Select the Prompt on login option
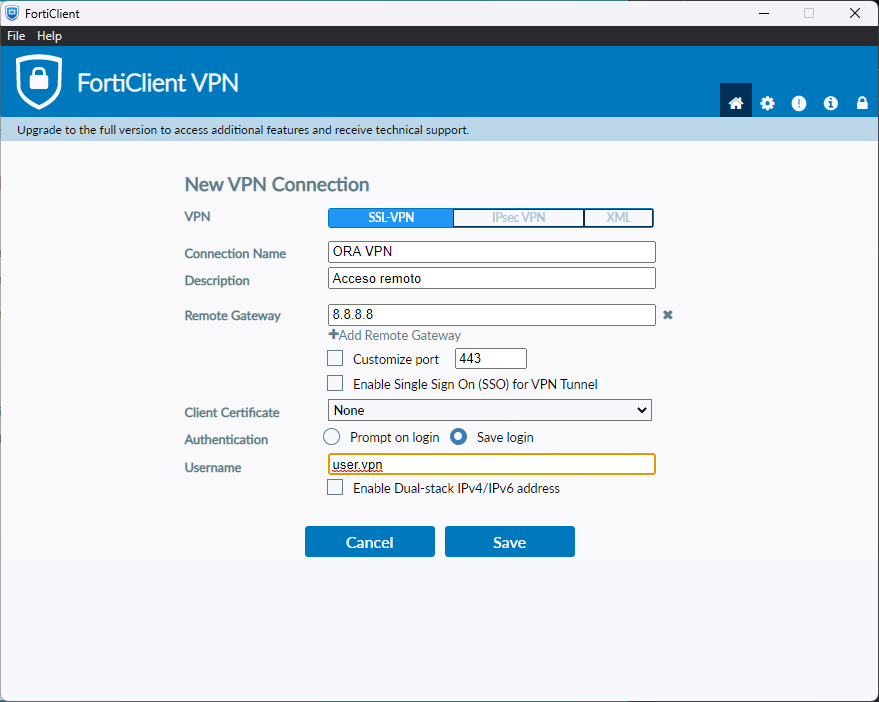Screen dimensions: 879x702 point(331,437)
